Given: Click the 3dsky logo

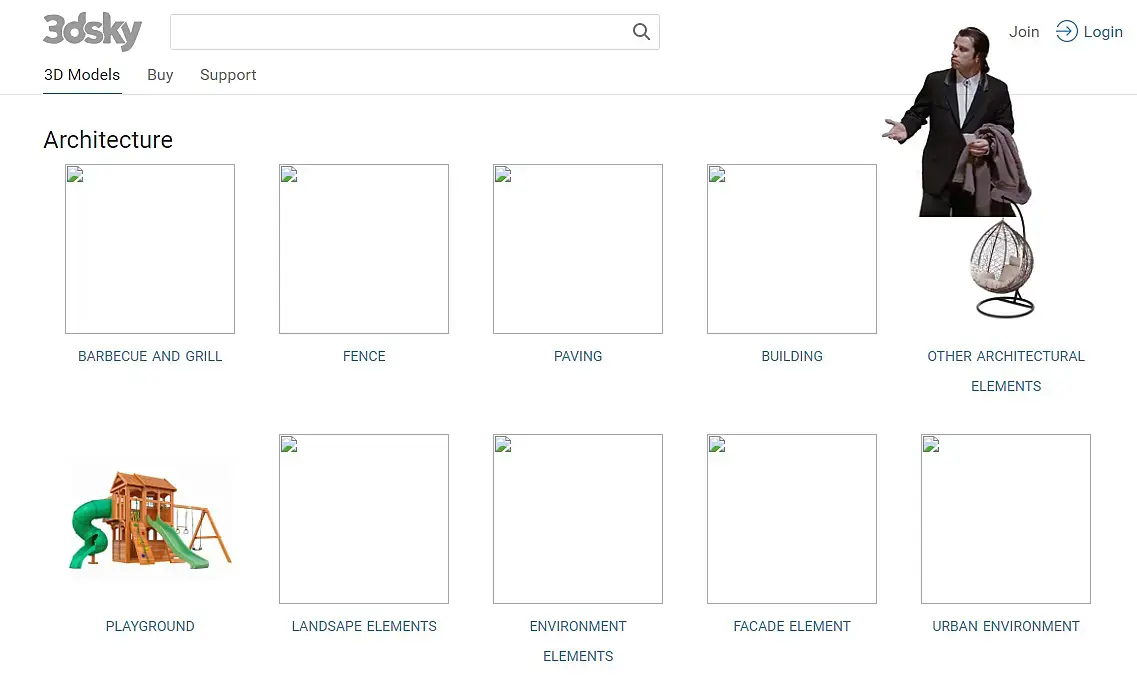Looking at the screenshot, I should (92, 31).
